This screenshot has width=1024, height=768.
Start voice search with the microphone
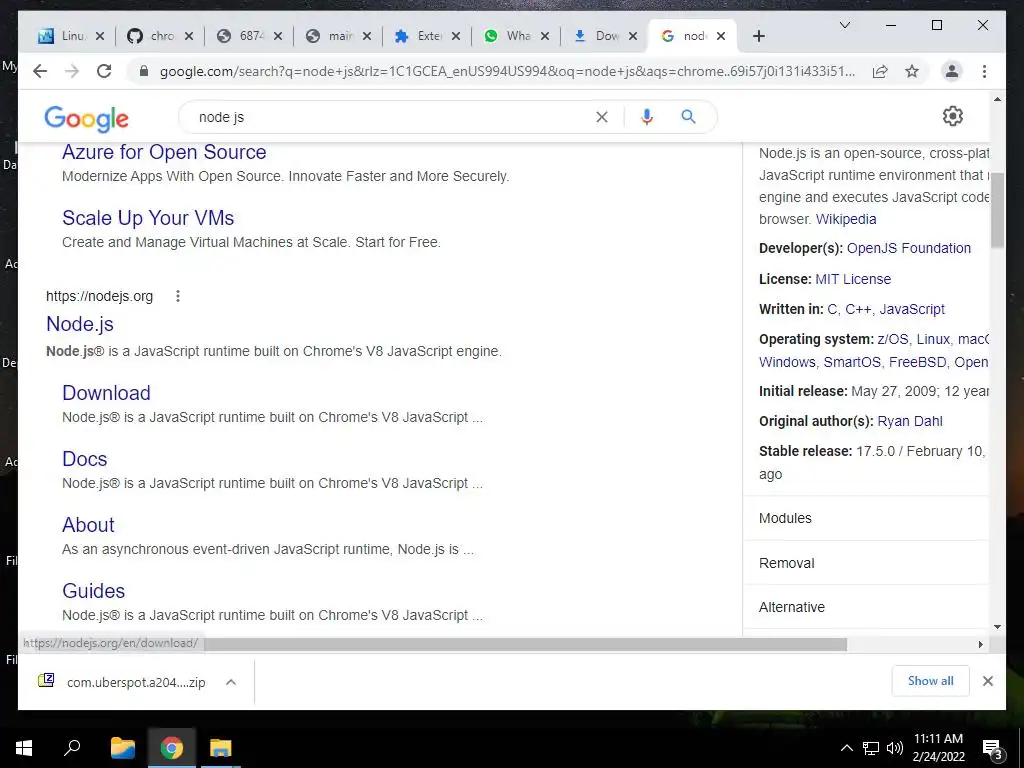pyautogui.click(x=647, y=117)
